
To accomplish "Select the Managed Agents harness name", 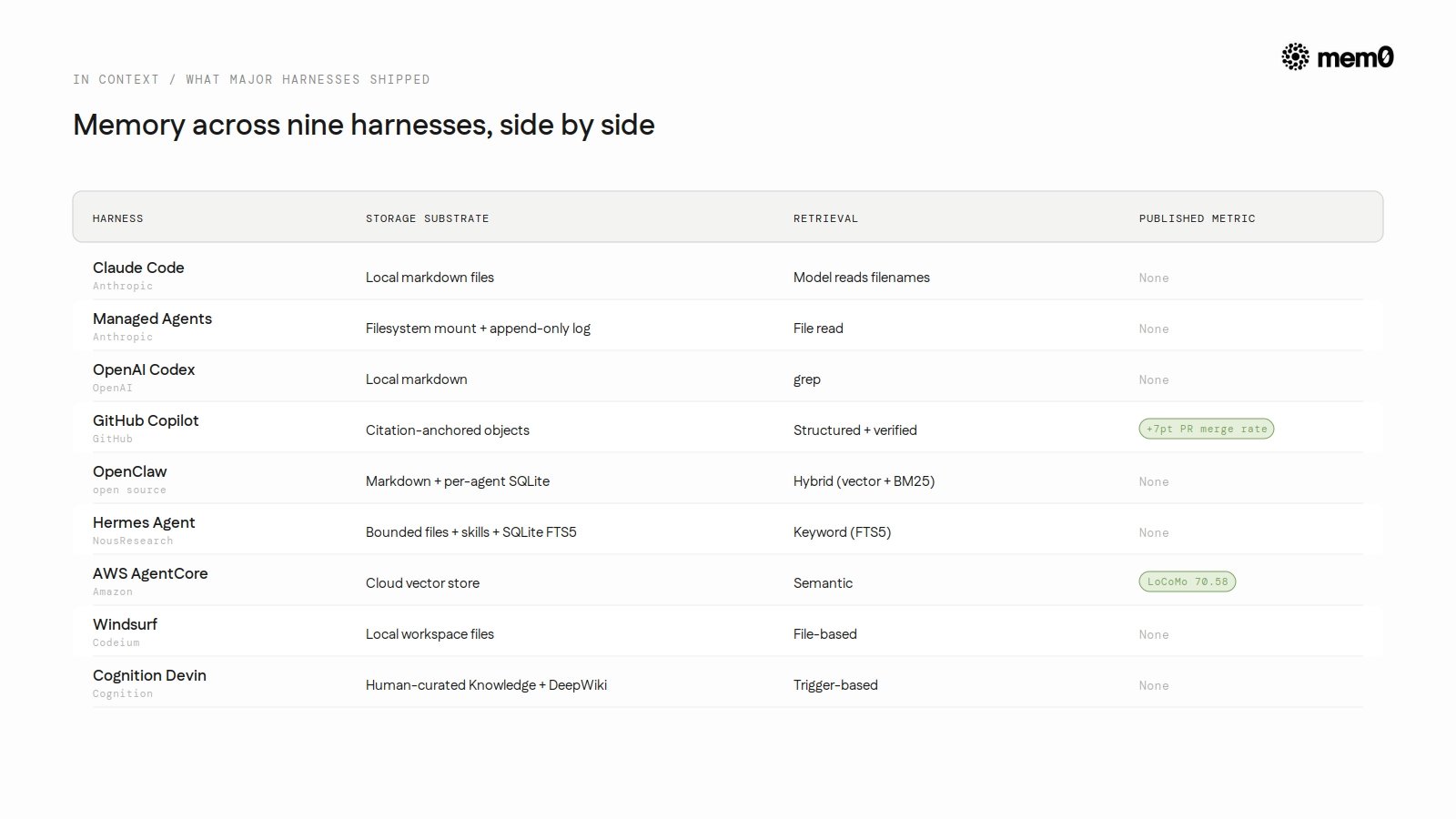I will [152, 318].
